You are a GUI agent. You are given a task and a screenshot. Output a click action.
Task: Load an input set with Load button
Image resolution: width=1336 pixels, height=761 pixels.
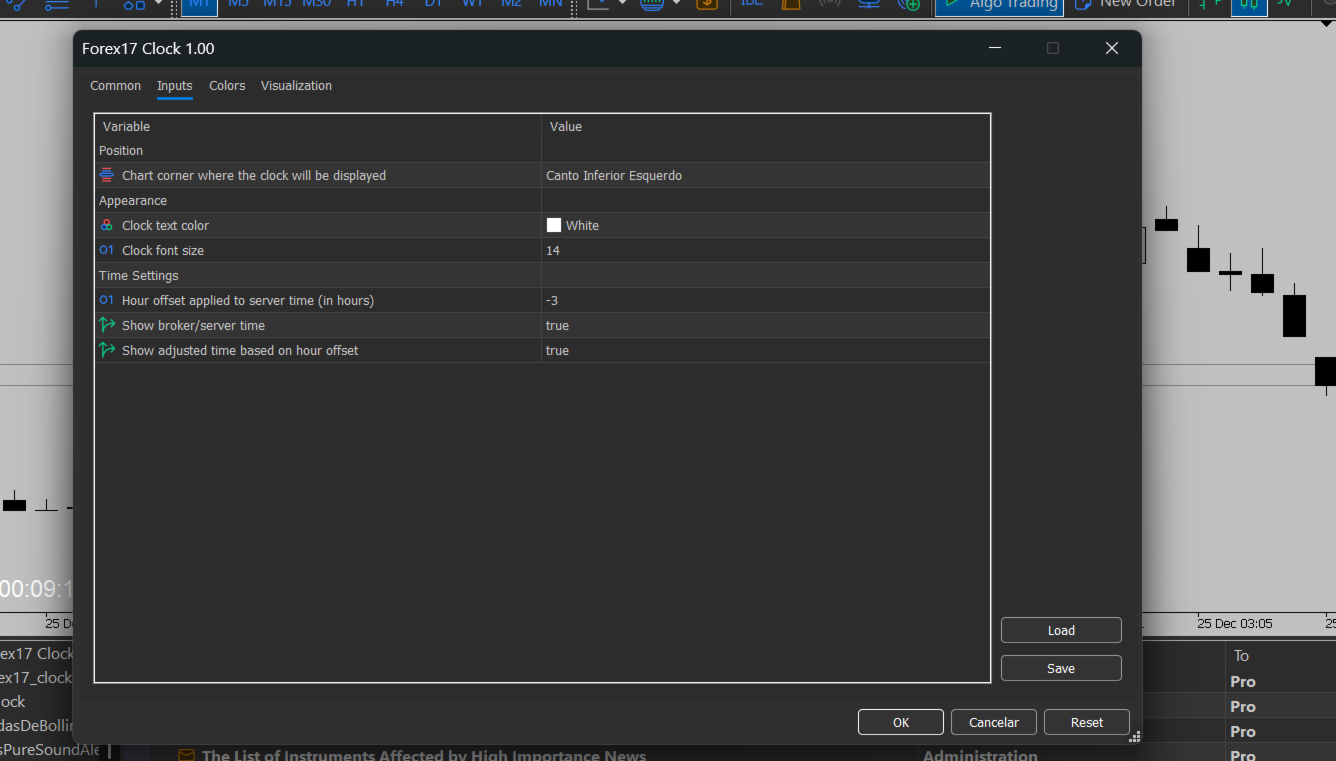tap(1061, 630)
